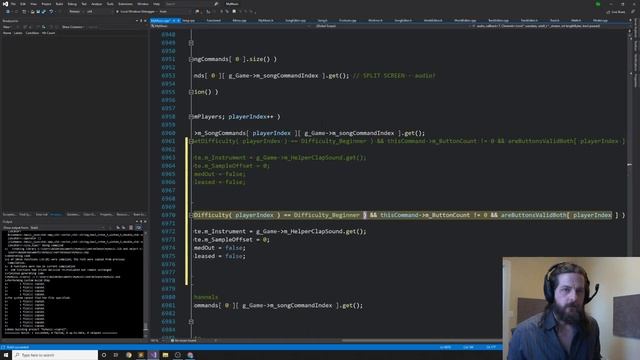Screen dimensions: 640x360
Task: Open the function member navigation dropdown
Action: click(549, 26)
